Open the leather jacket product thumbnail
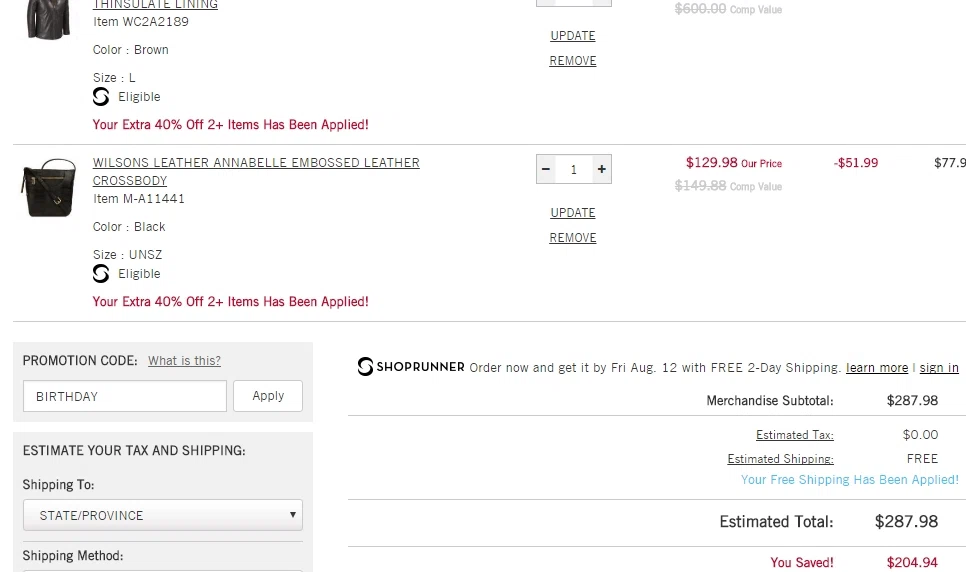Screen dimensions: 966x572 tap(48, 20)
